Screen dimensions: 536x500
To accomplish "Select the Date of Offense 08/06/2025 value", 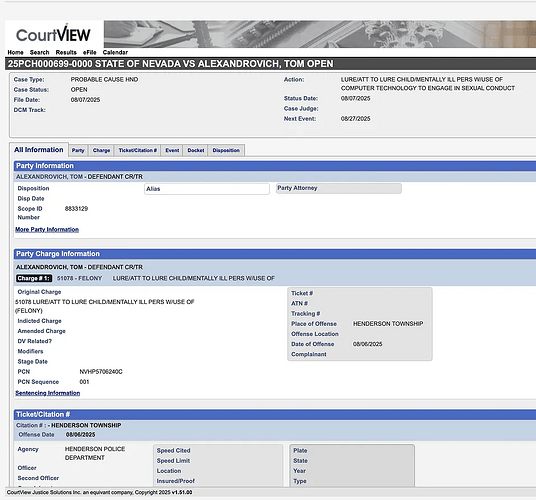I will (x=367, y=344).
